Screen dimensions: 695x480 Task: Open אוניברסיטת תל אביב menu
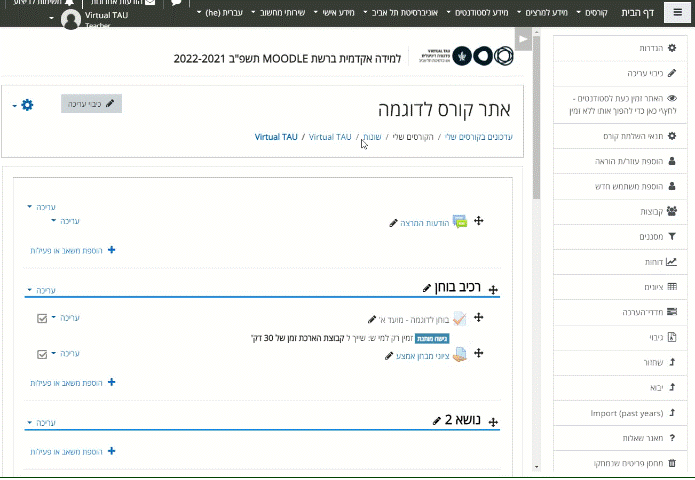[401, 12]
